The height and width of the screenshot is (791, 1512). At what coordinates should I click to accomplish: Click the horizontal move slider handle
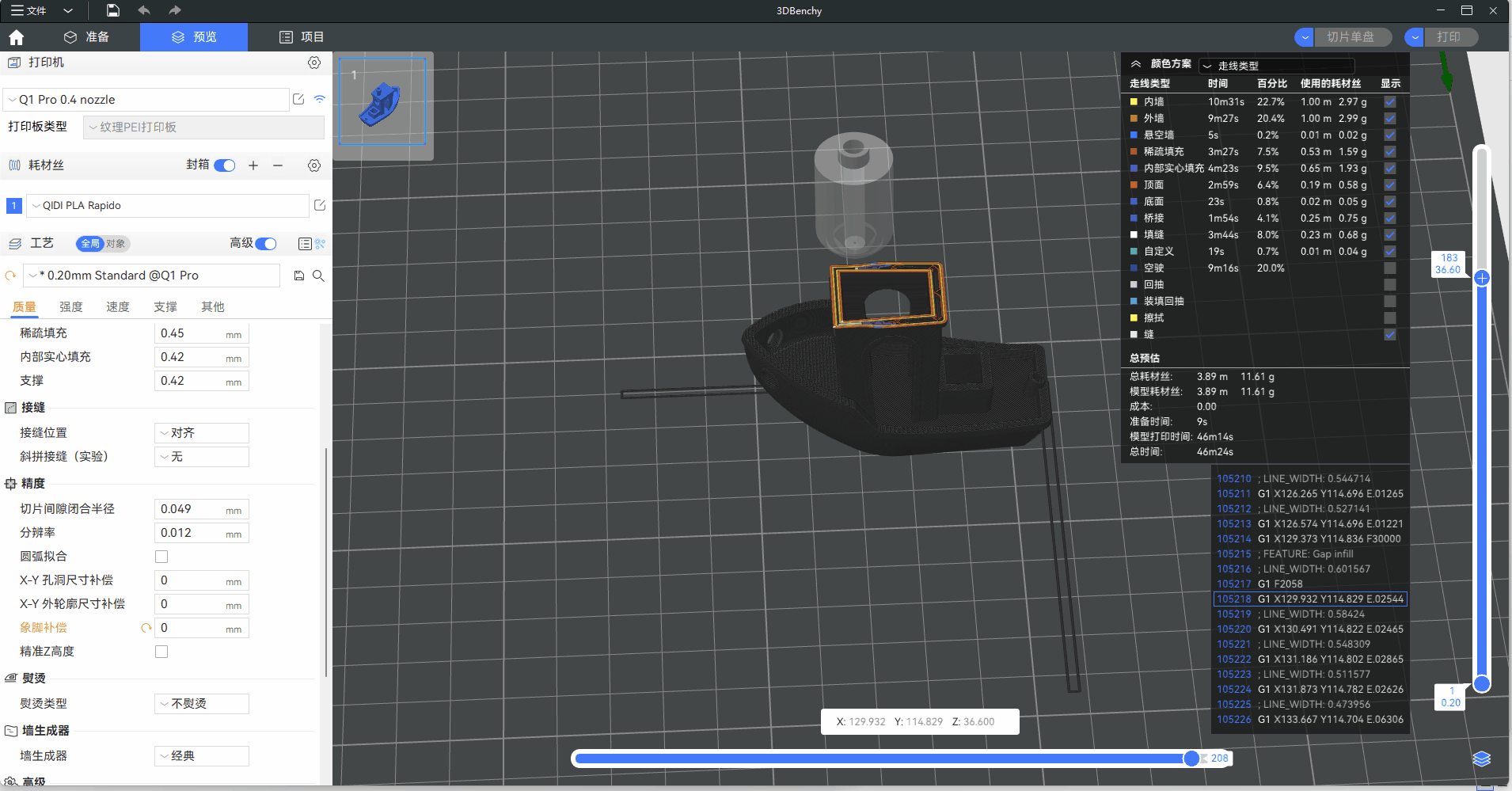pyautogui.click(x=1191, y=759)
